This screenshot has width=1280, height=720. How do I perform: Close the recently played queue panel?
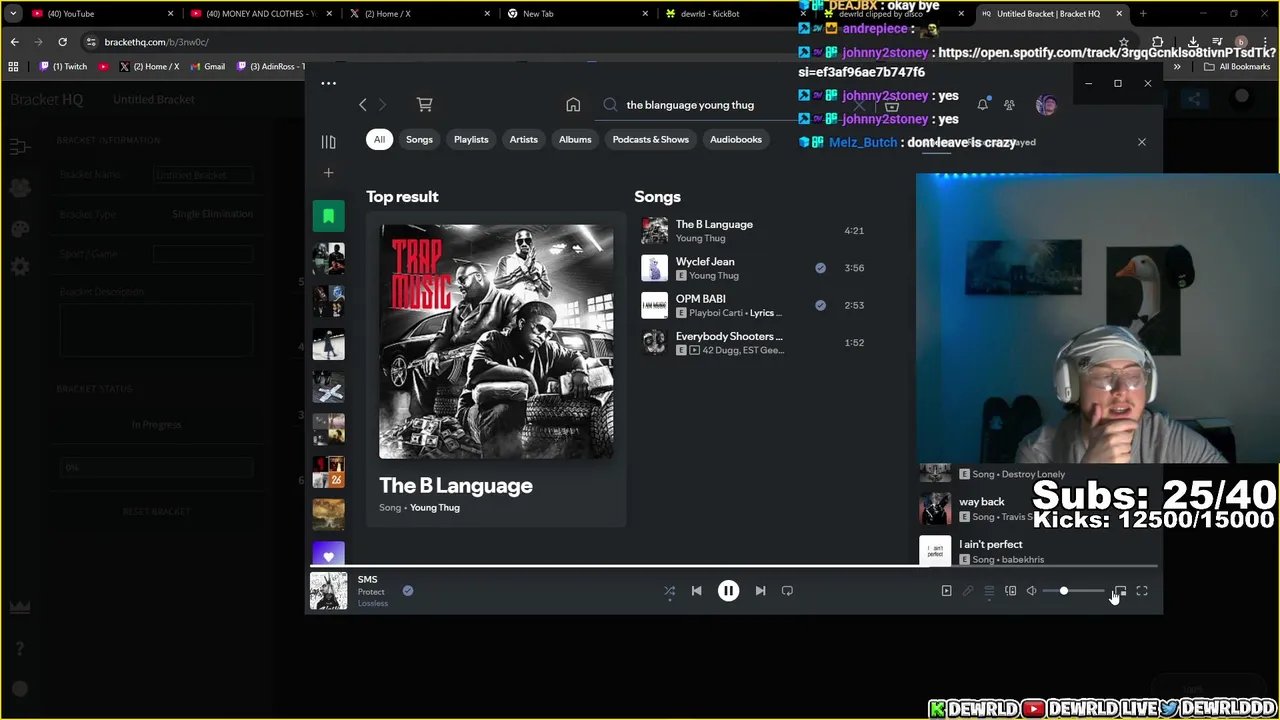1141,142
